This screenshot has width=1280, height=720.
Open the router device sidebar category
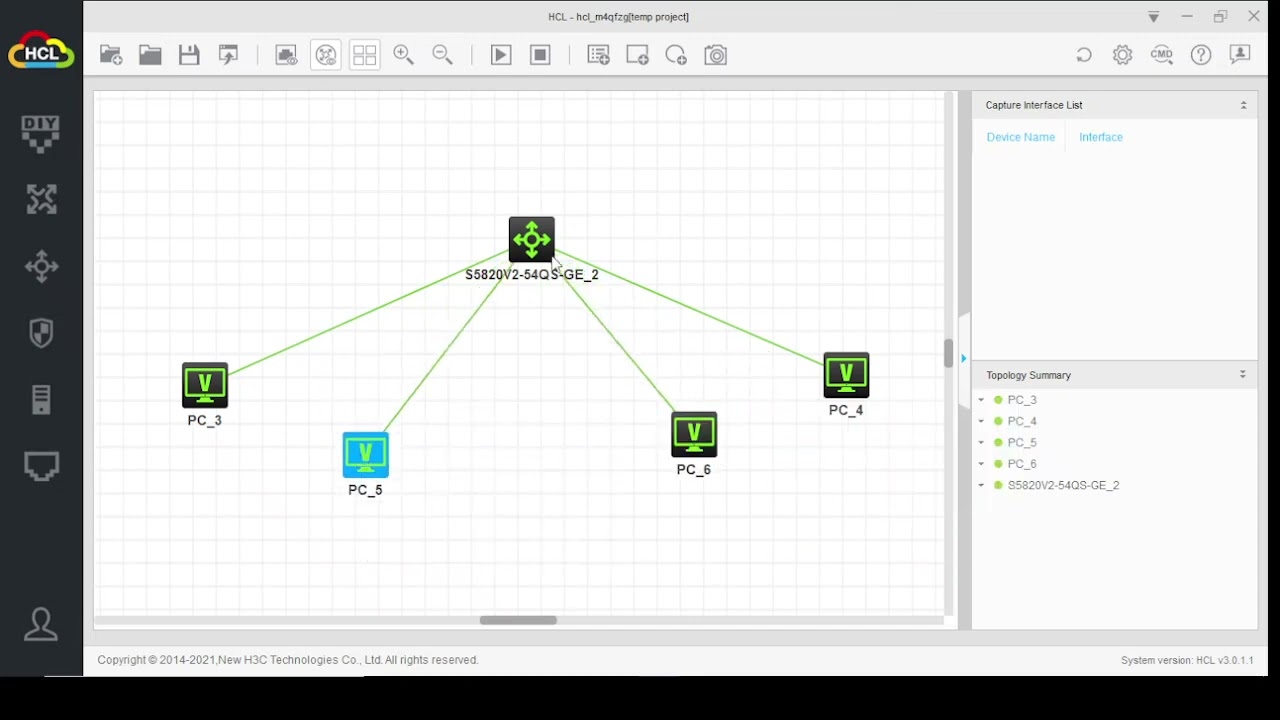point(41,199)
